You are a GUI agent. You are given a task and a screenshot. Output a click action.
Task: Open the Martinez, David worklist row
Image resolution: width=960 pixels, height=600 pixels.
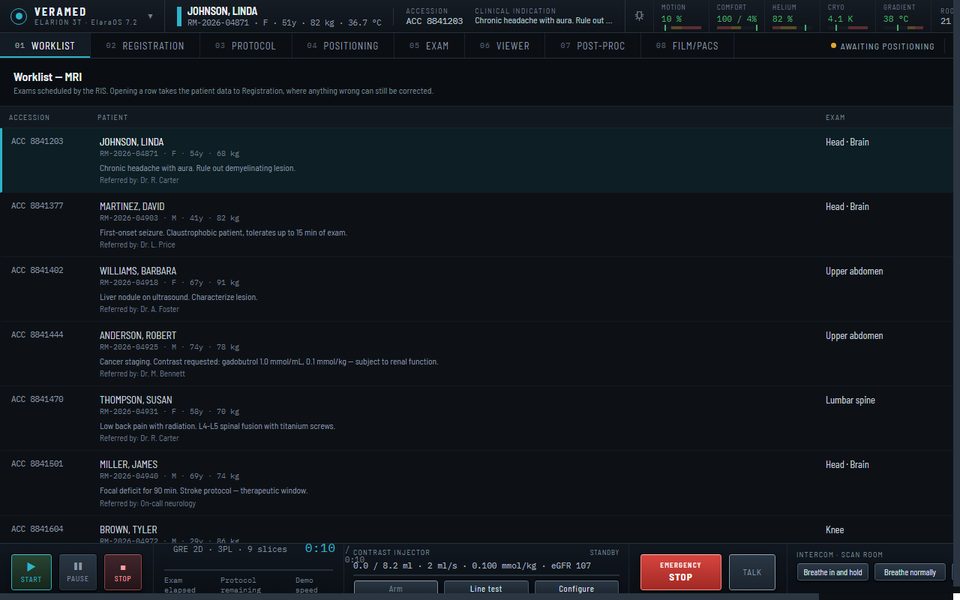476,225
